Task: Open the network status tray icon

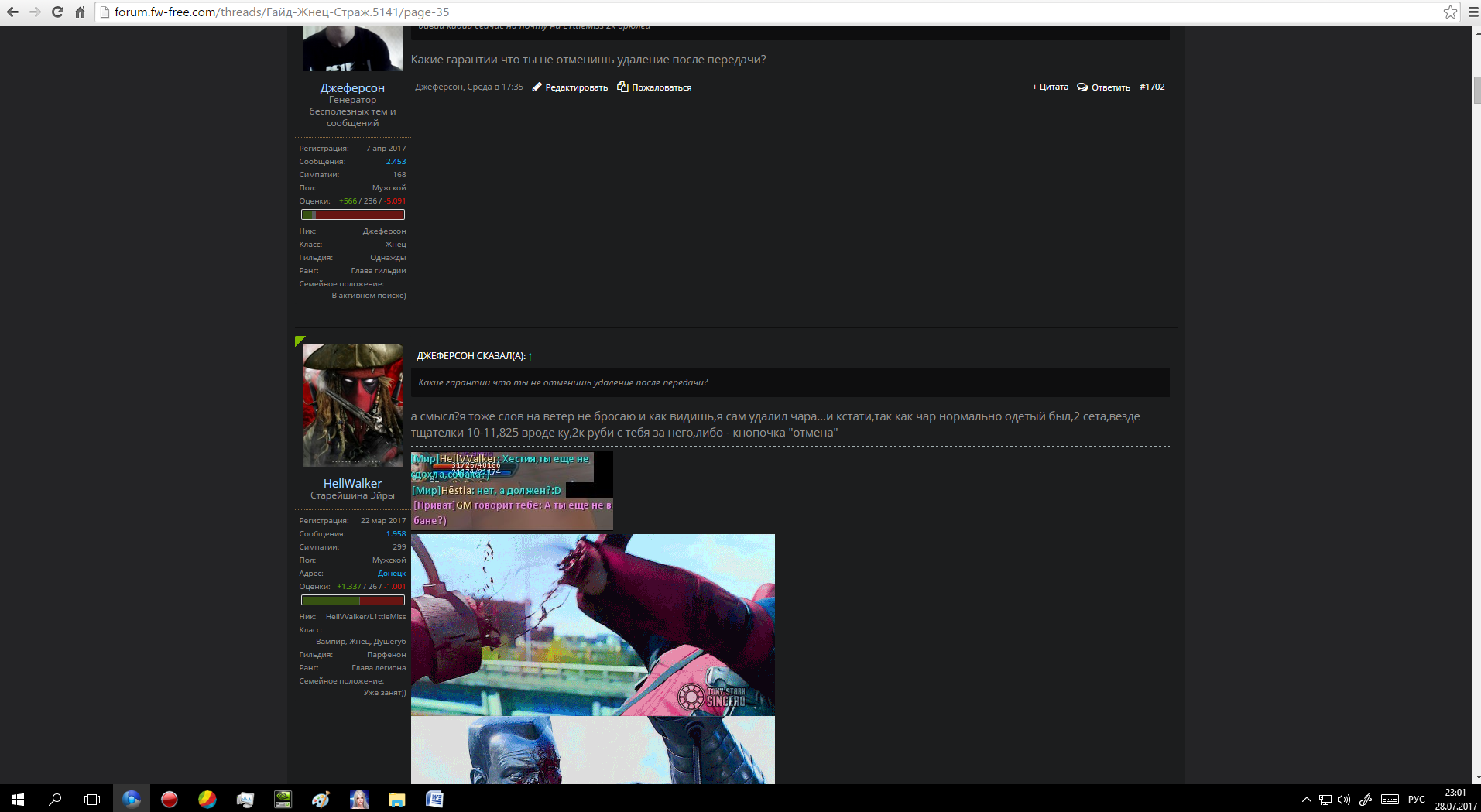Action: tap(1325, 800)
